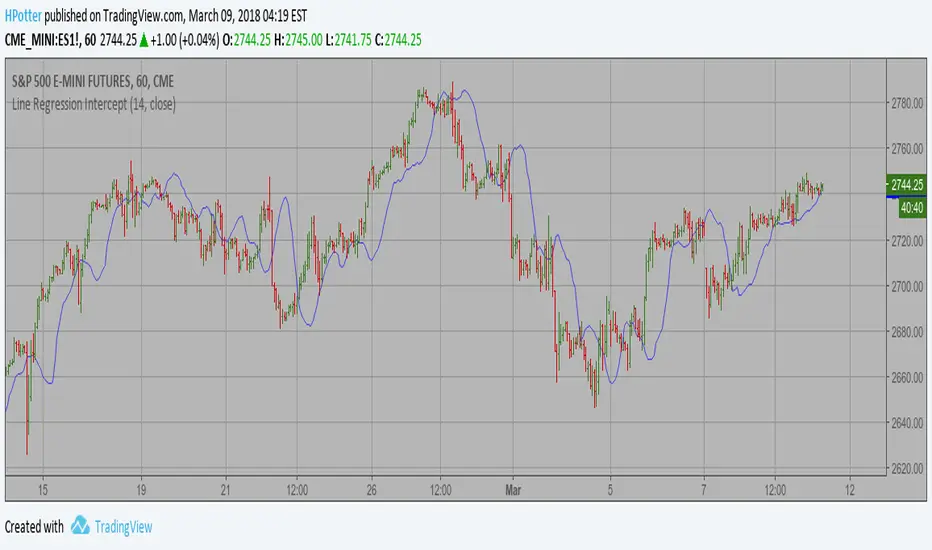Click the '21' date axis label
This screenshot has width=932, height=550.
tap(225, 490)
